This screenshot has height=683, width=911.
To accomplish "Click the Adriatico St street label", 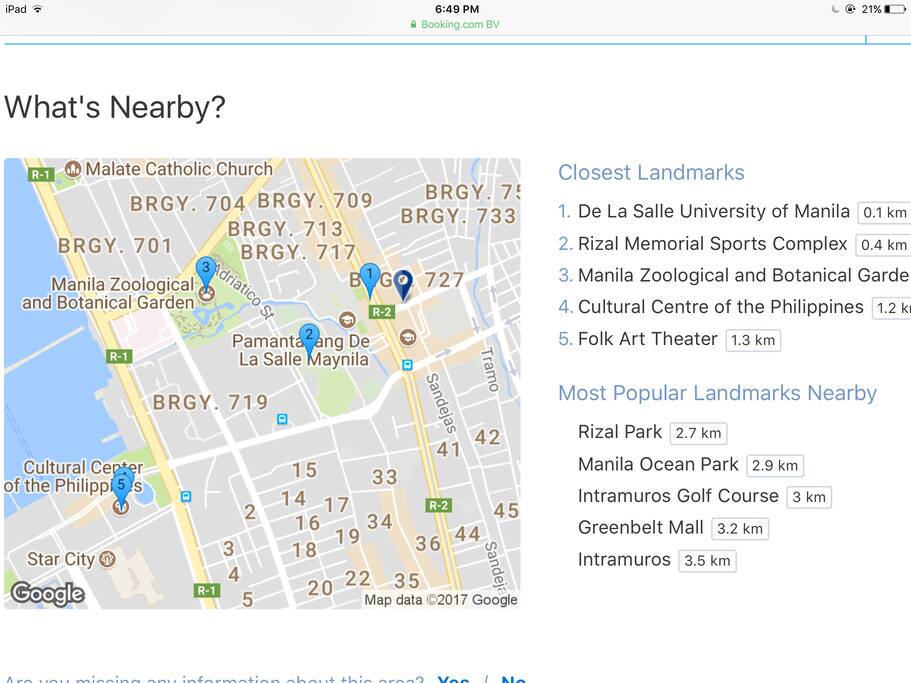I will click(244, 290).
